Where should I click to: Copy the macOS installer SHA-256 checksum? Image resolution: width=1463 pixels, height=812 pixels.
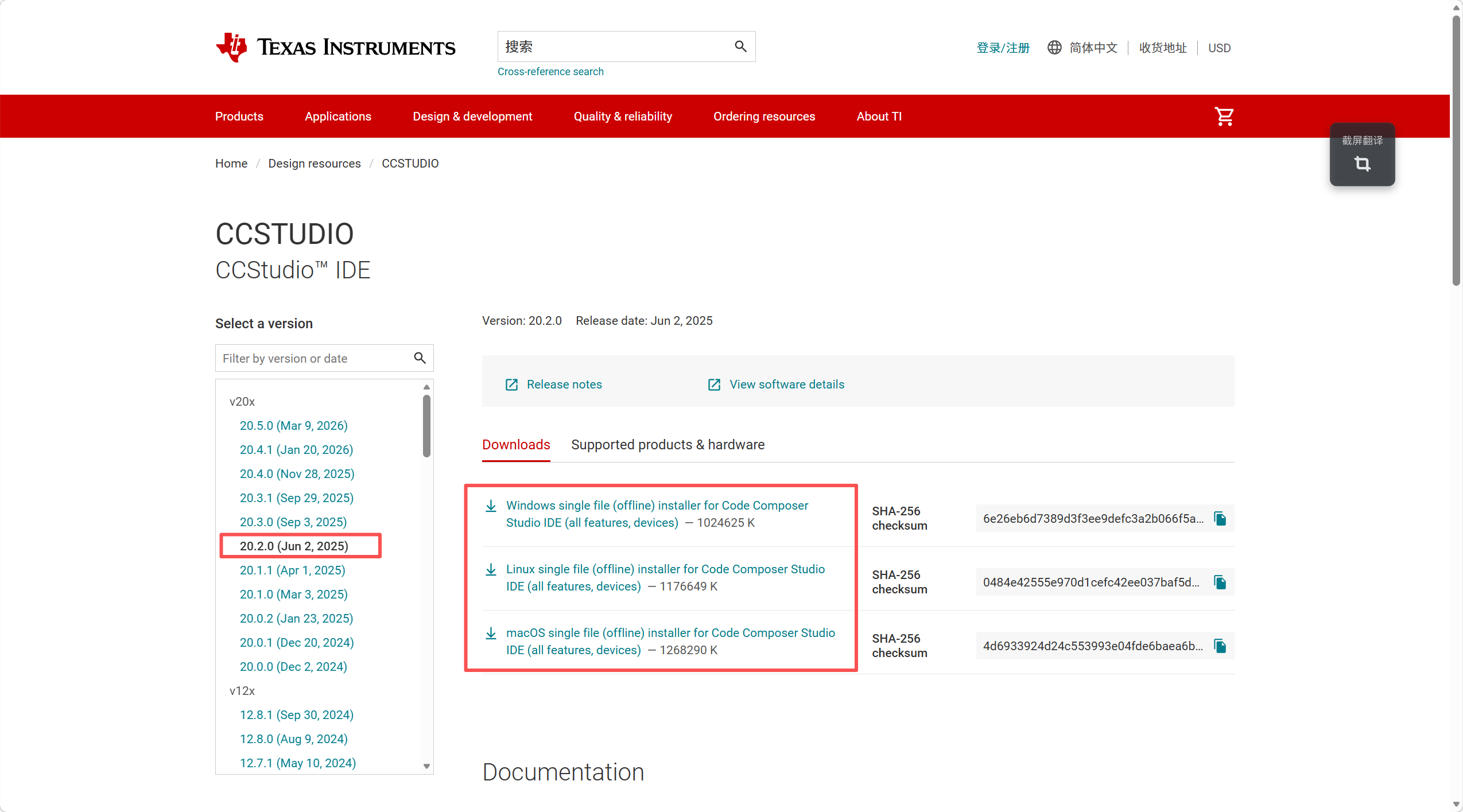pos(1220,646)
